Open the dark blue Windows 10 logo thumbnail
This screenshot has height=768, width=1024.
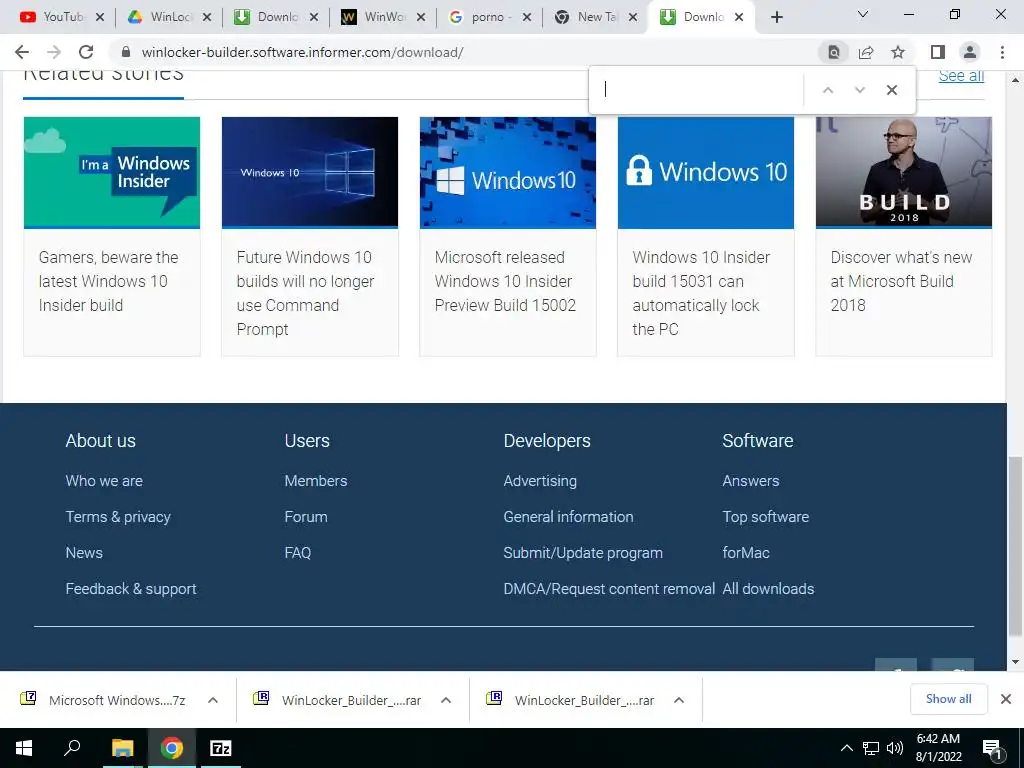click(310, 172)
